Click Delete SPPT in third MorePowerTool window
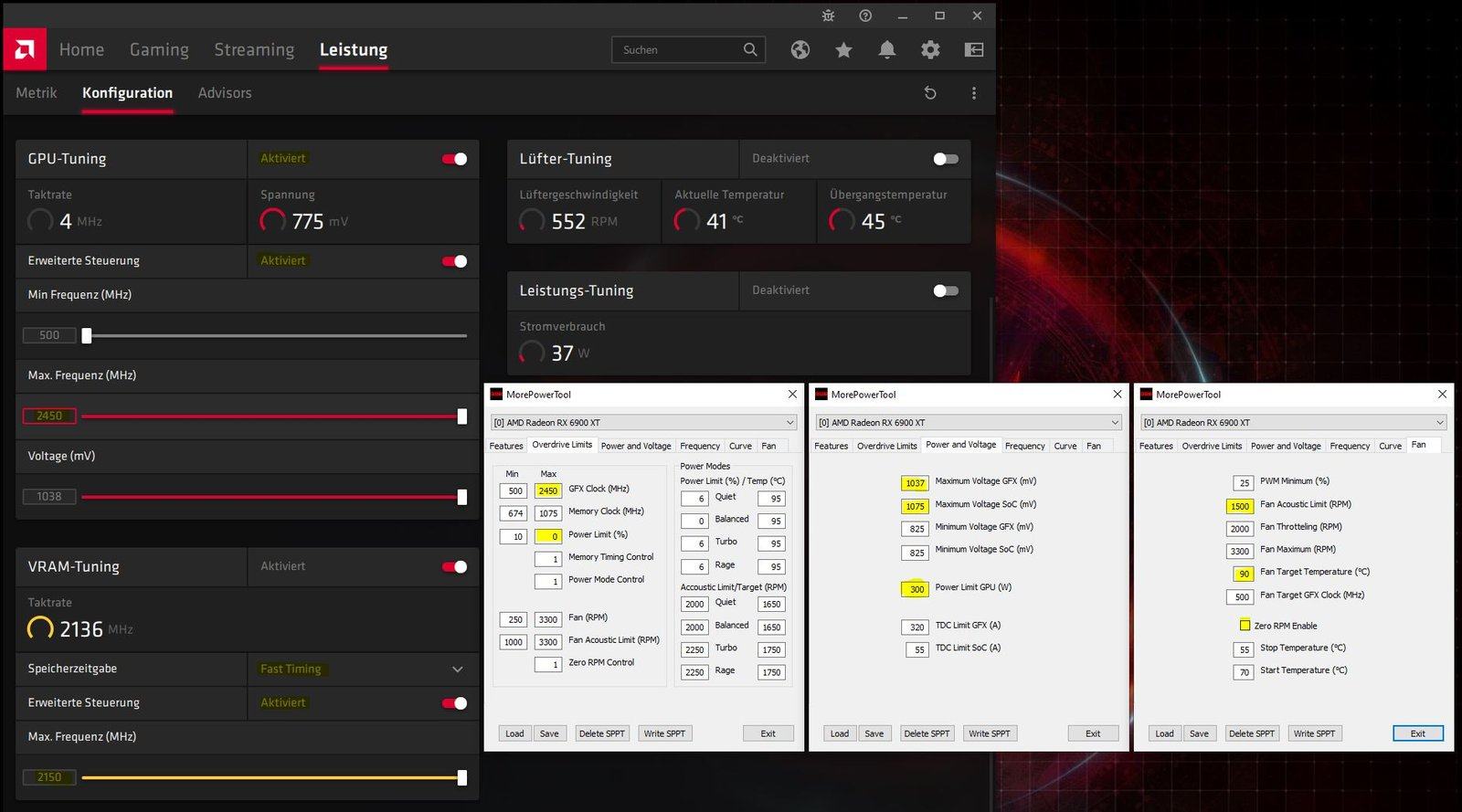Image resolution: width=1462 pixels, height=812 pixels. pyautogui.click(x=1252, y=733)
